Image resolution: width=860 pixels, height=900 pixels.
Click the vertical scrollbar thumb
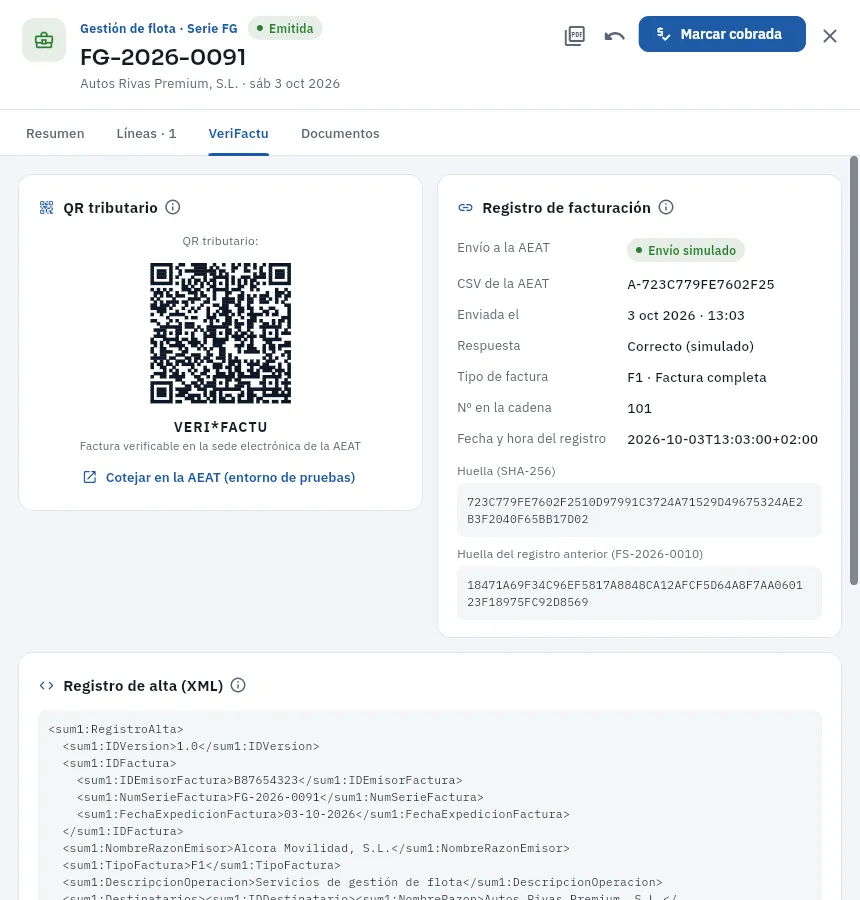click(x=854, y=370)
